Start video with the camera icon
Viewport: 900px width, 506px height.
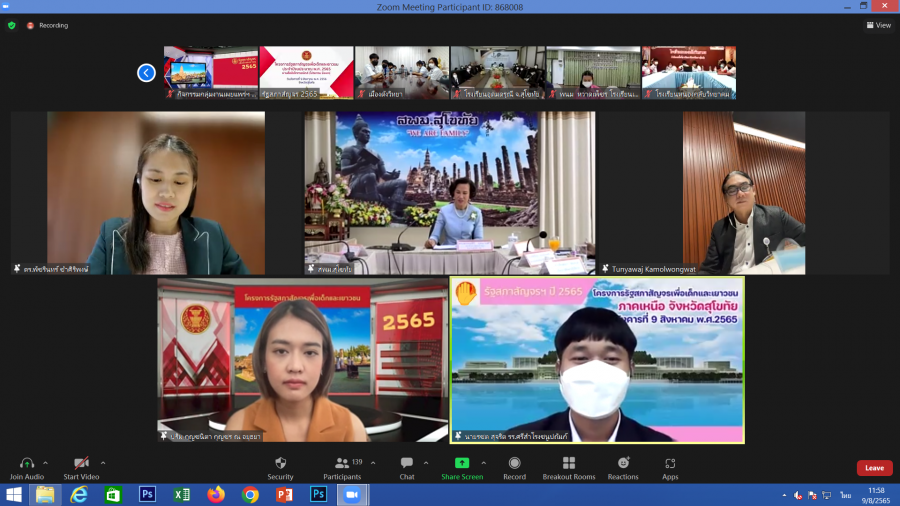pyautogui.click(x=81, y=463)
